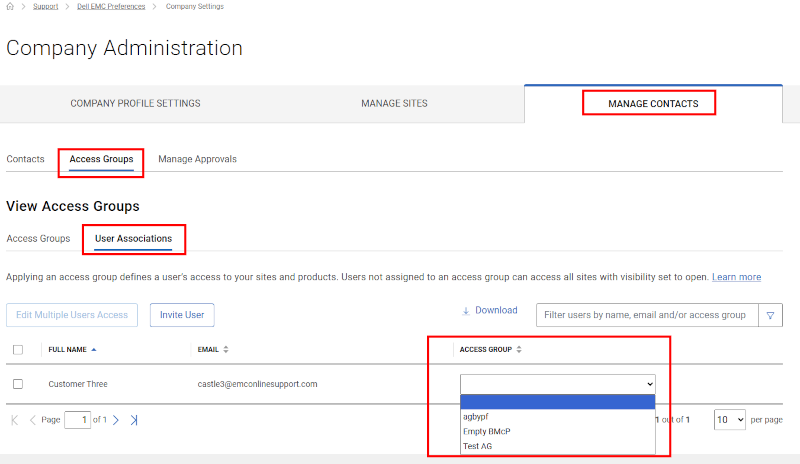Image resolution: width=800 pixels, height=464 pixels.
Task: Open the Learn more link
Action: (x=736, y=277)
